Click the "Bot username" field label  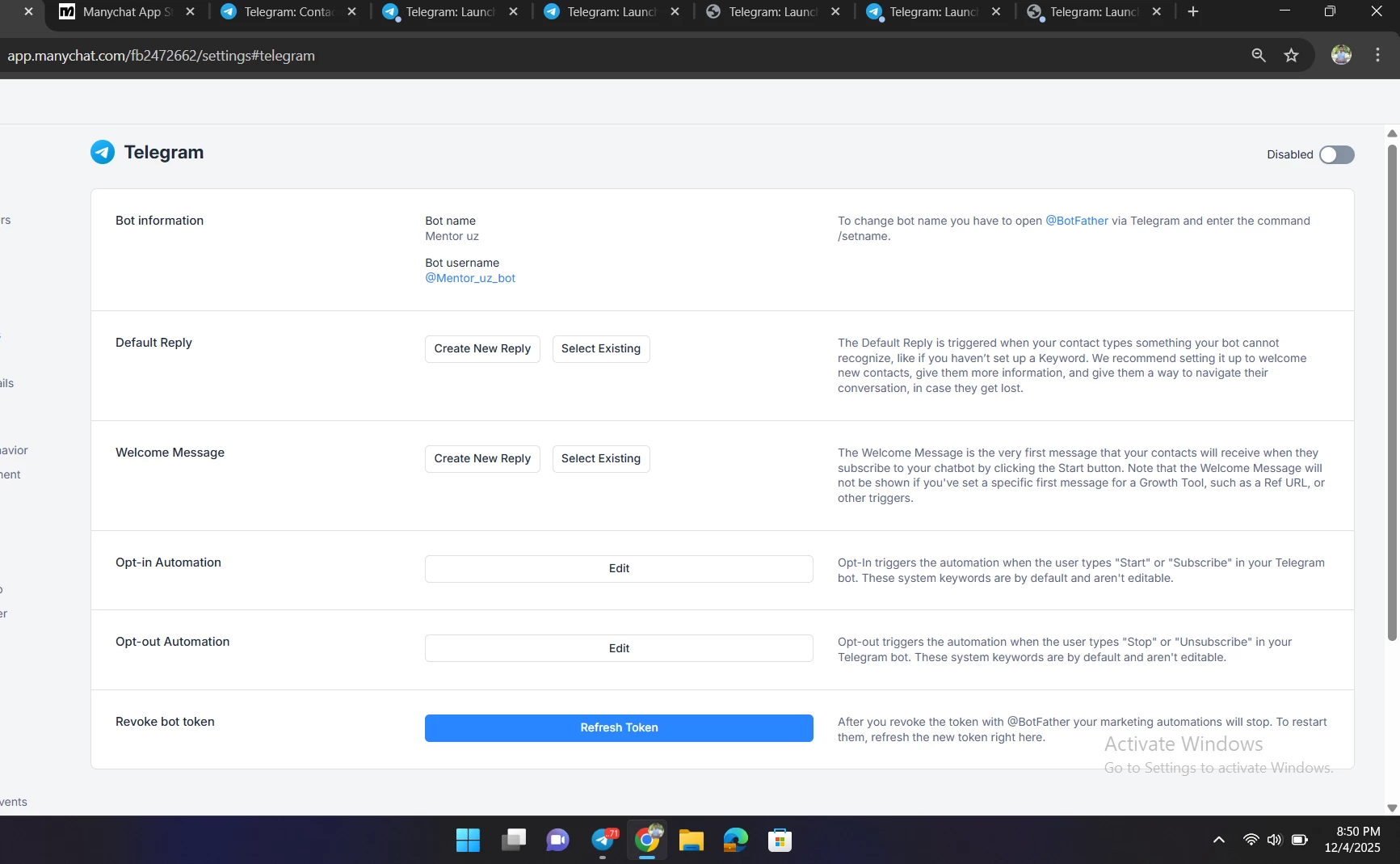462,263
